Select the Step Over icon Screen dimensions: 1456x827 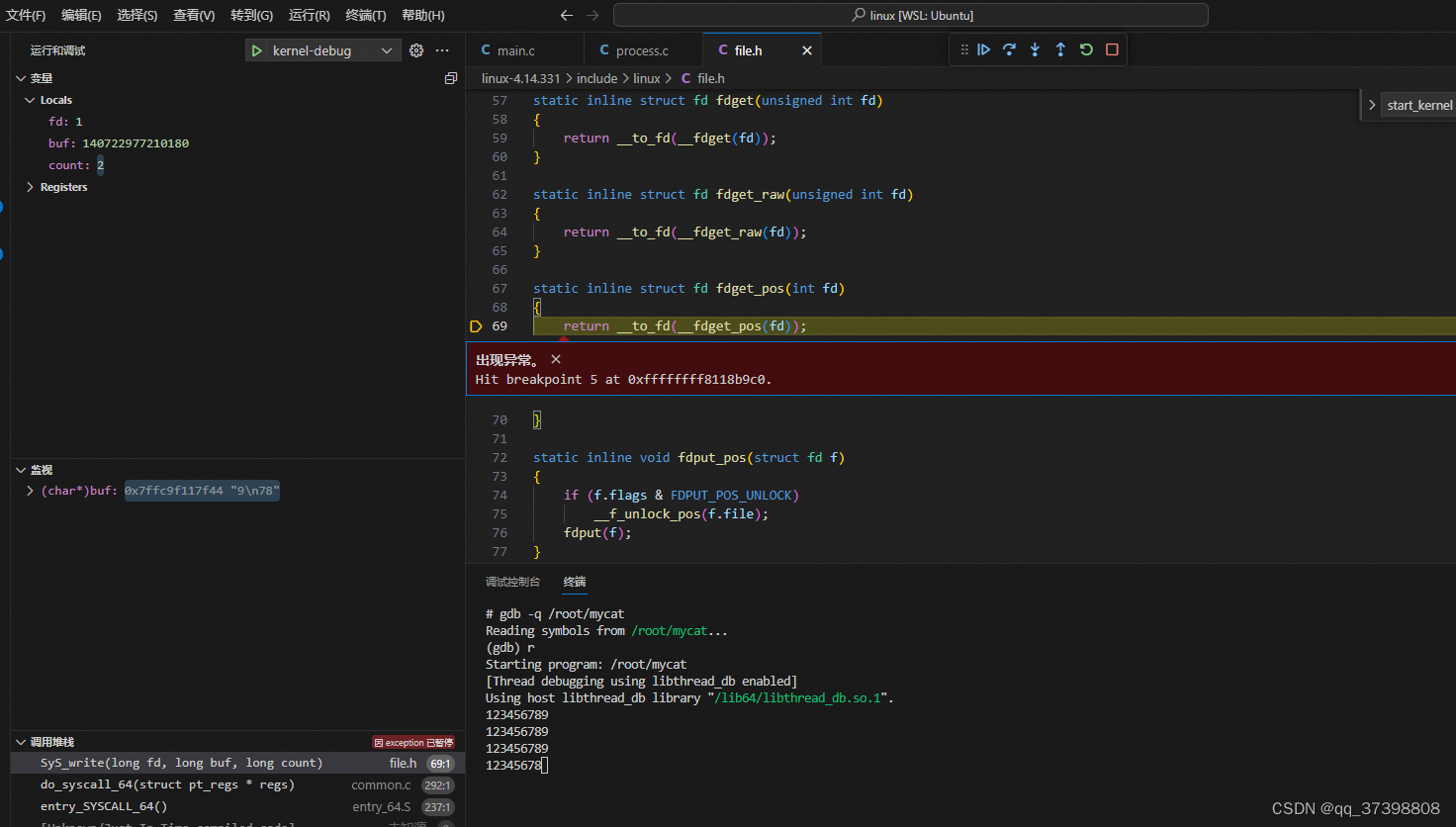[x=1009, y=49]
